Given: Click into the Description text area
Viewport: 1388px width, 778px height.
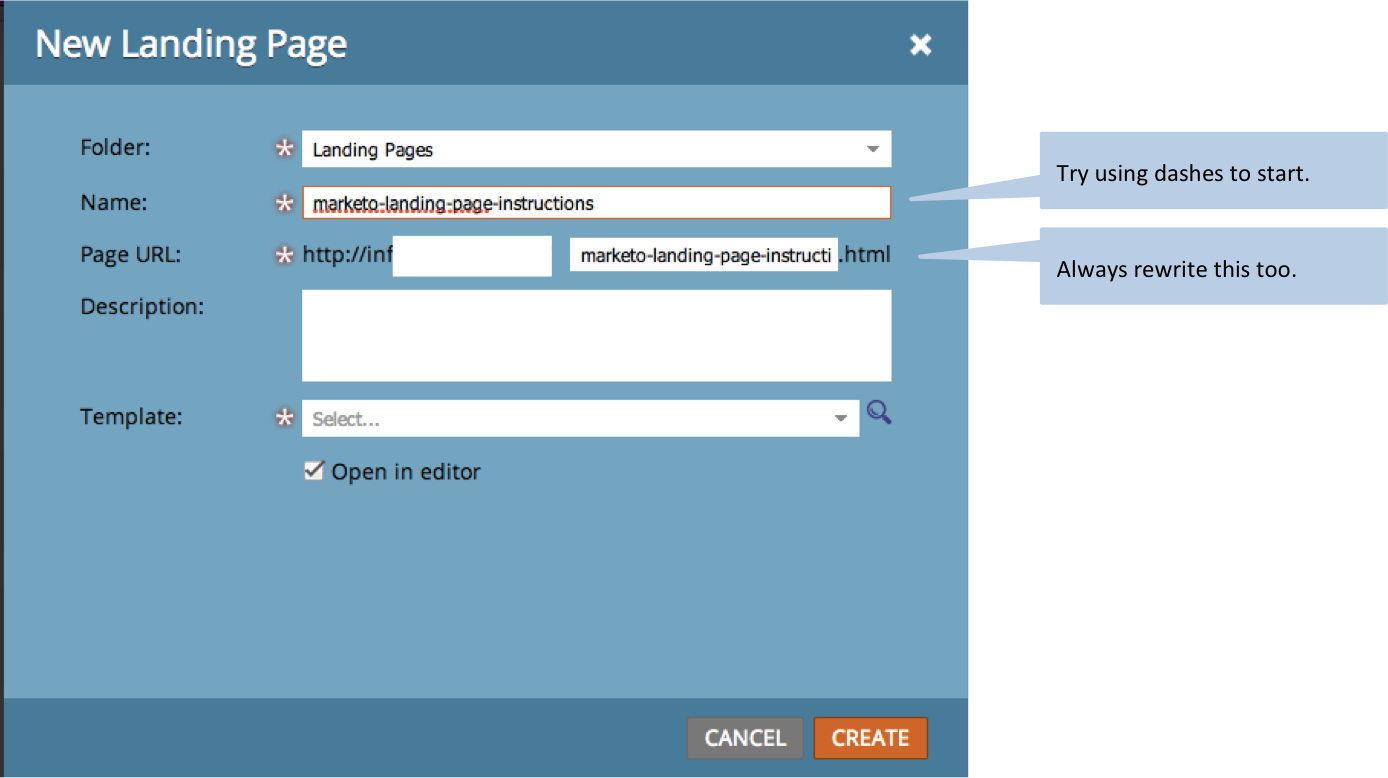Looking at the screenshot, I should pos(596,335).
